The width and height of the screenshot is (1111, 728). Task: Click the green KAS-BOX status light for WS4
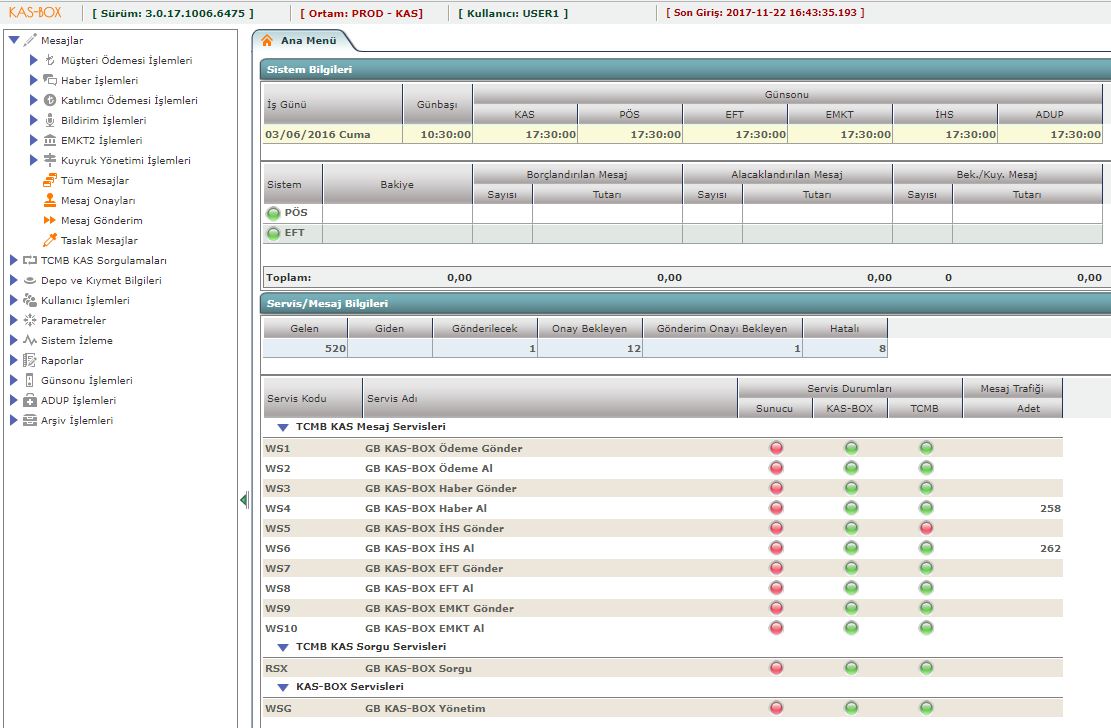coord(852,508)
